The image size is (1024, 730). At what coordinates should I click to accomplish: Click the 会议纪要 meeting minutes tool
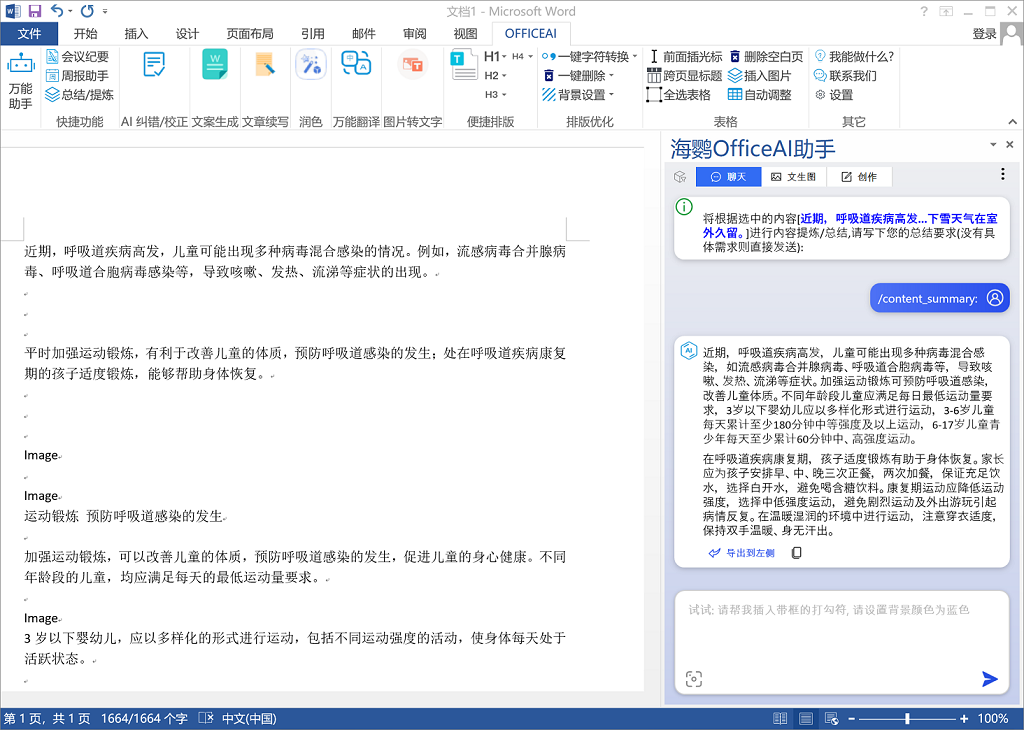point(78,57)
